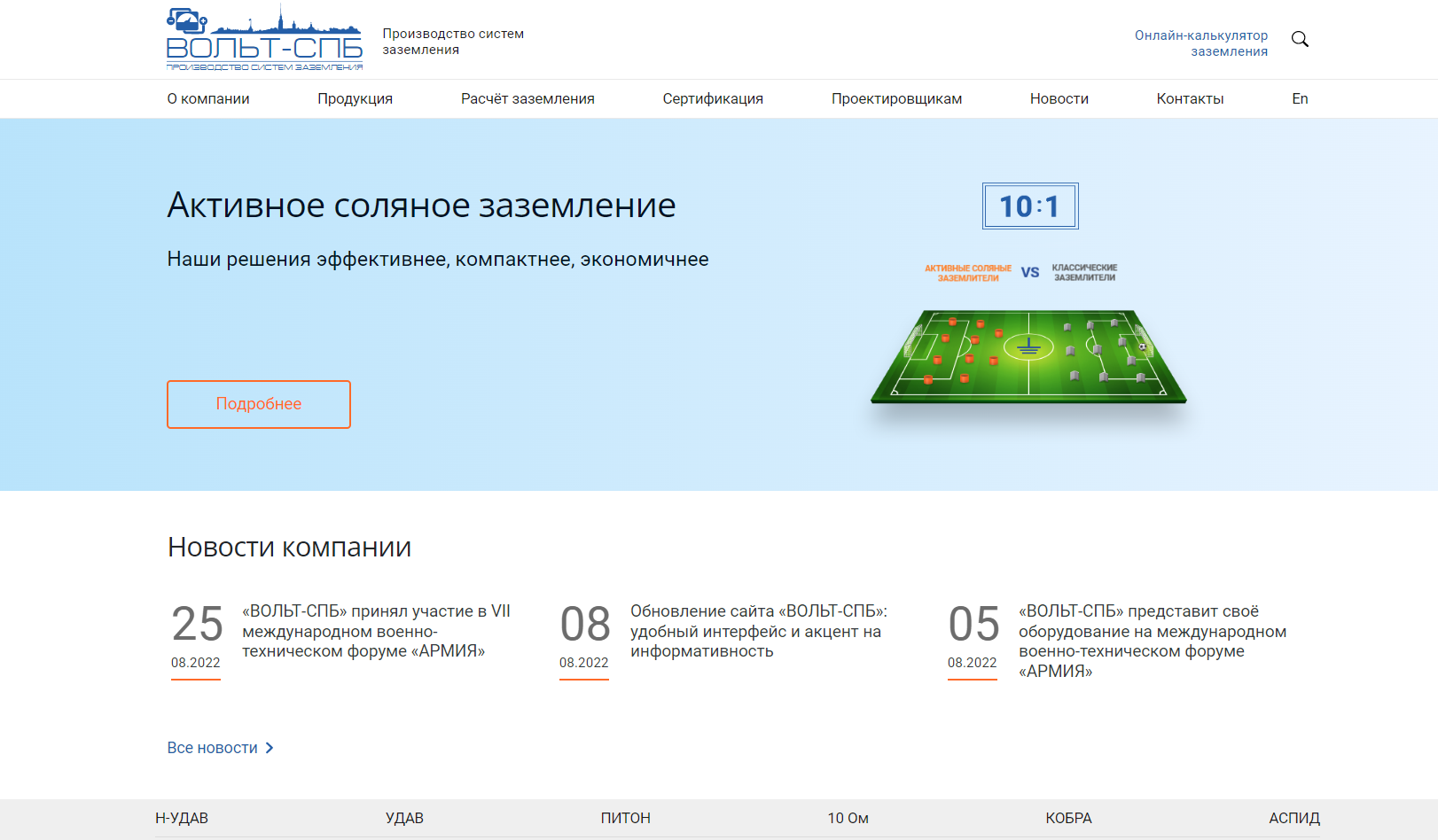Viewport: 1438px width, 840px height.
Task: Select the Н-УДАВ product tab
Action: tap(182, 818)
